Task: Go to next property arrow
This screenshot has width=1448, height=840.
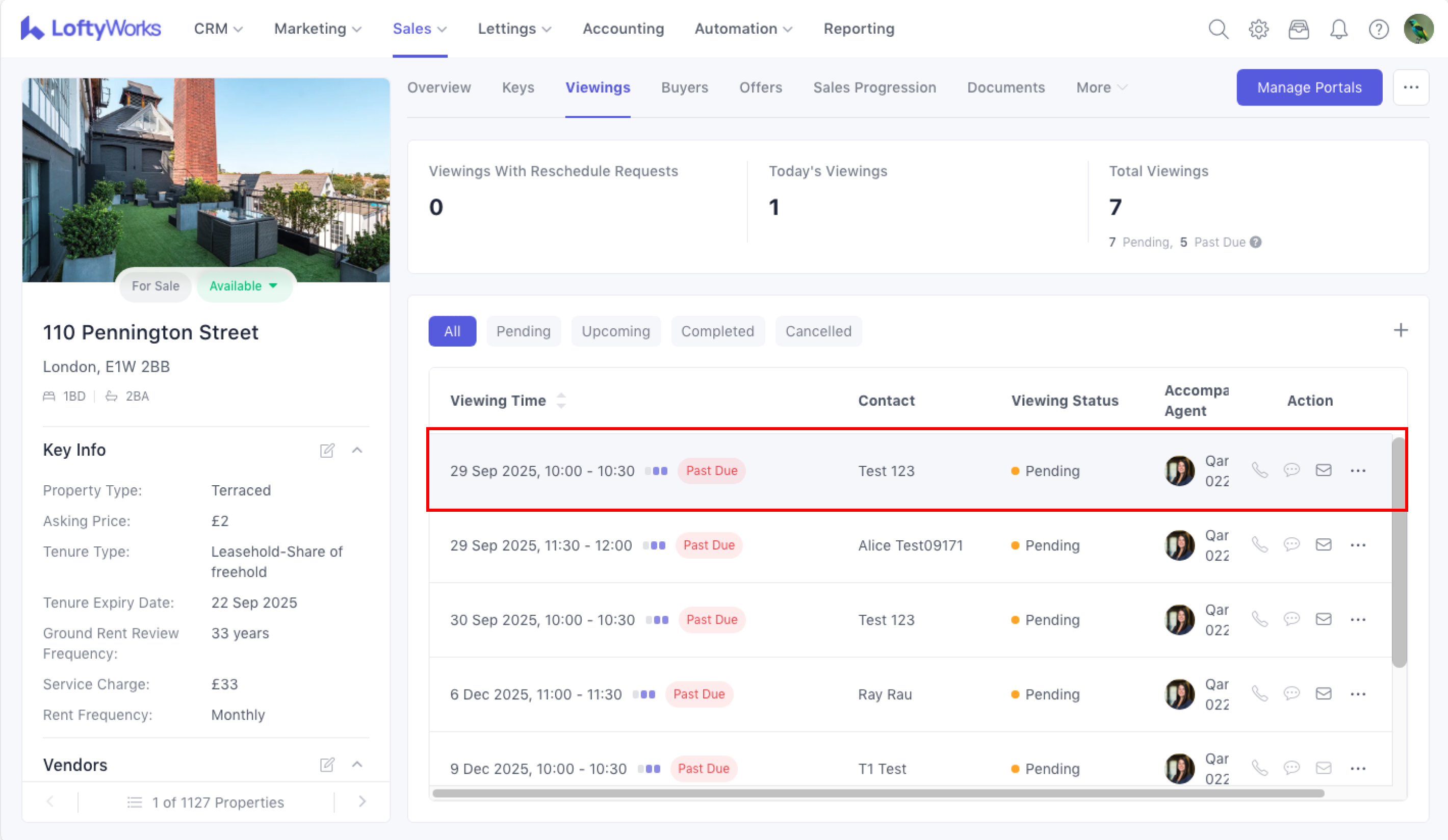Action: pyautogui.click(x=362, y=801)
